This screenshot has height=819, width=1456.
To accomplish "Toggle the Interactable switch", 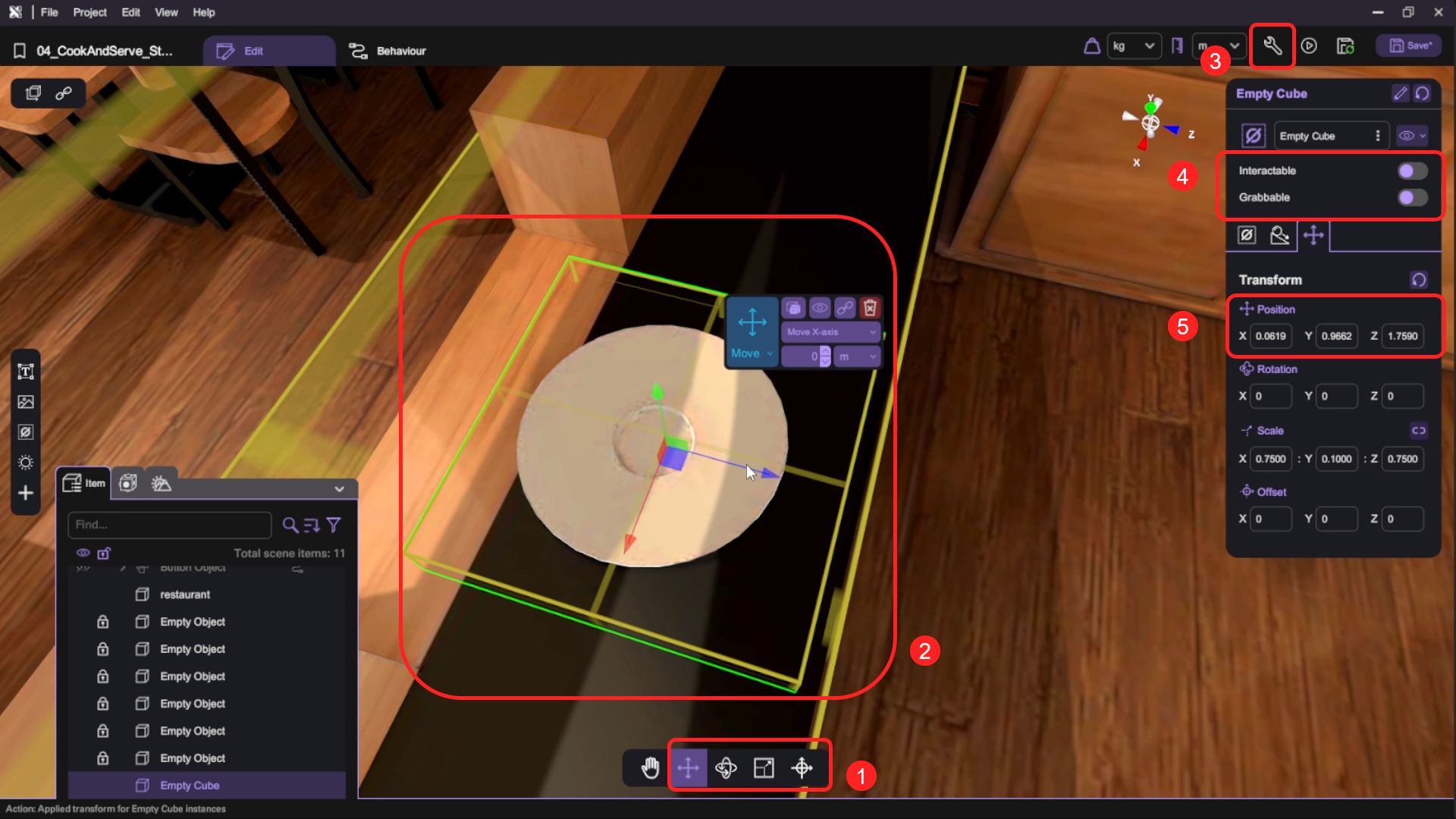I will (x=1412, y=171).
